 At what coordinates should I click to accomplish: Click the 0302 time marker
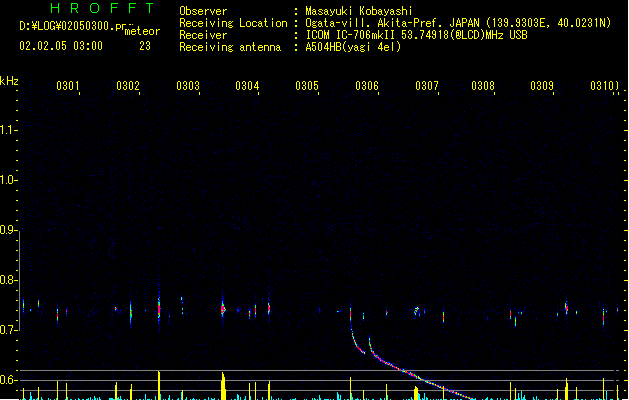click(128, 86)
